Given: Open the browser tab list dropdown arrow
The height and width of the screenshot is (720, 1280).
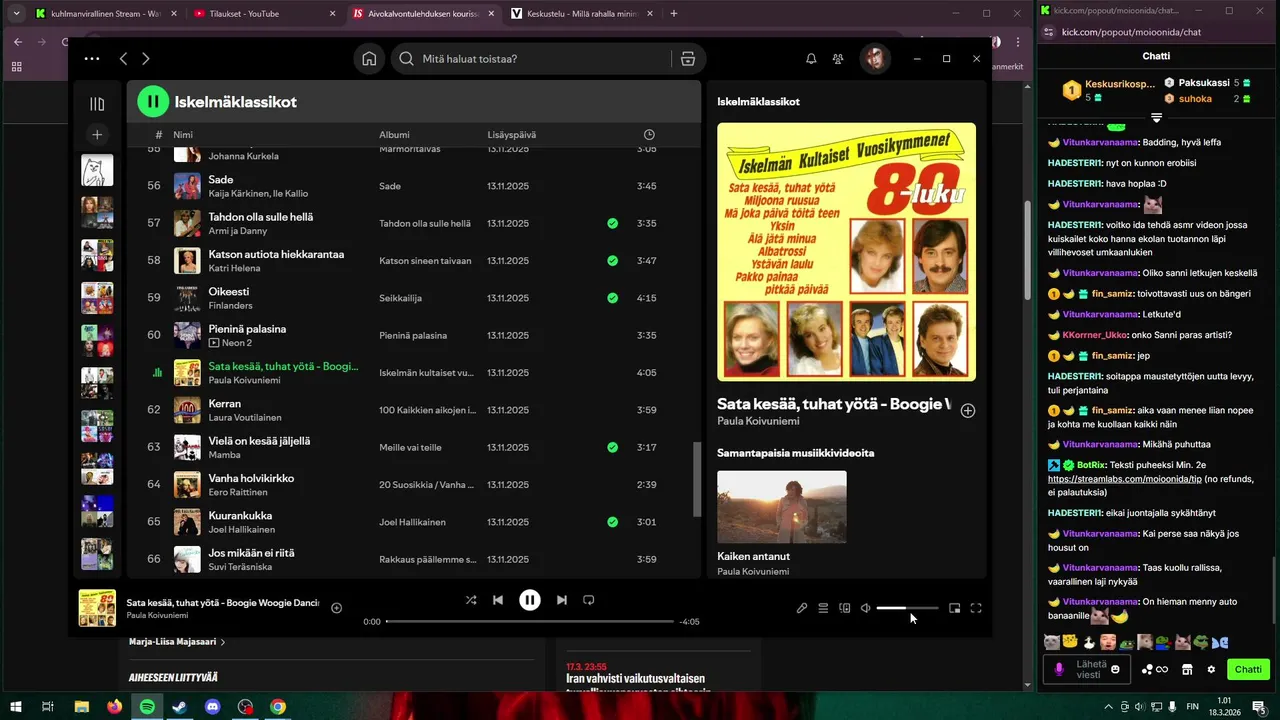Looking at the screenshot, I should [x=15, y=13].
